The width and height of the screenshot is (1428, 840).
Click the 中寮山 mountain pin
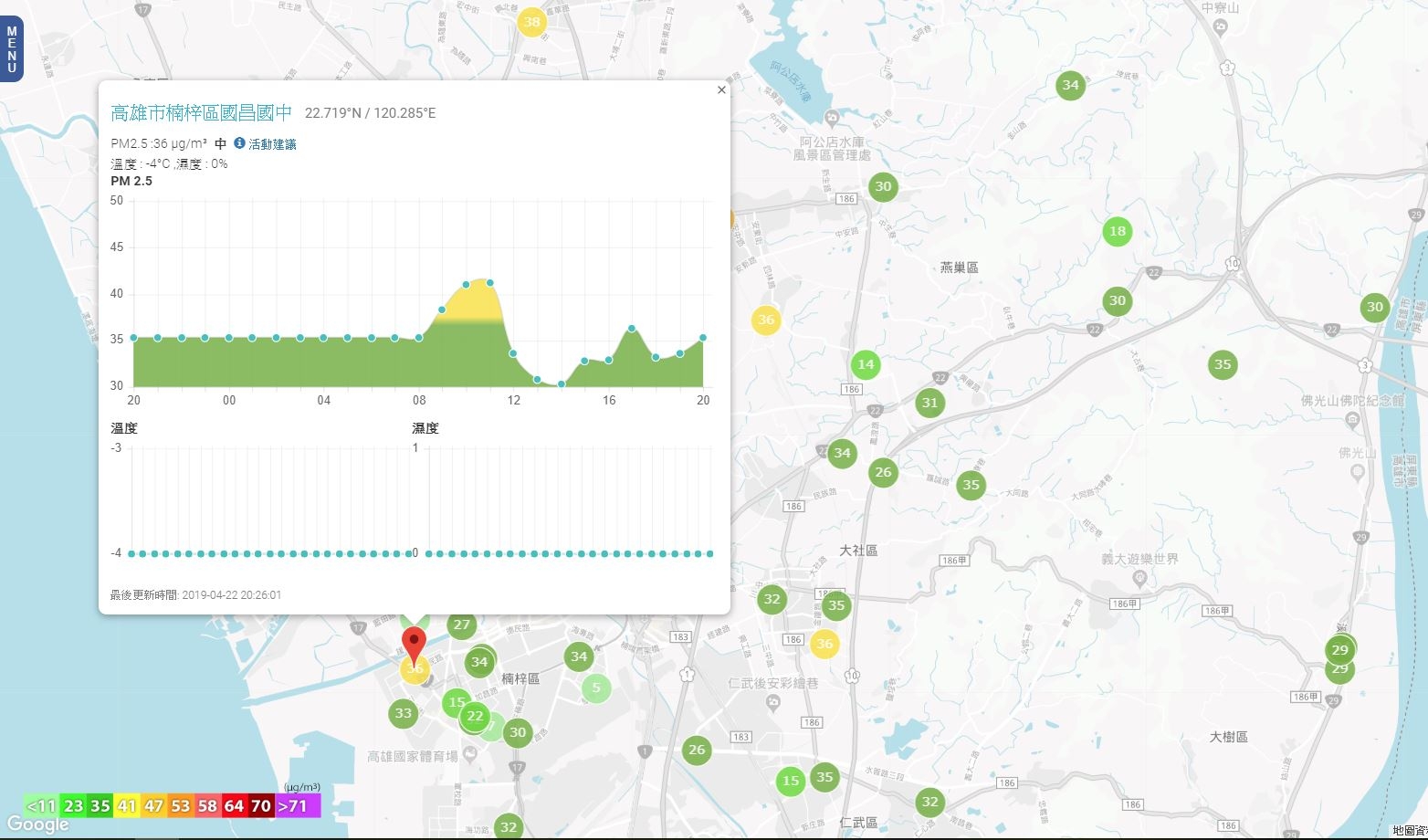pyautogui.click(x=1221, y=27)
